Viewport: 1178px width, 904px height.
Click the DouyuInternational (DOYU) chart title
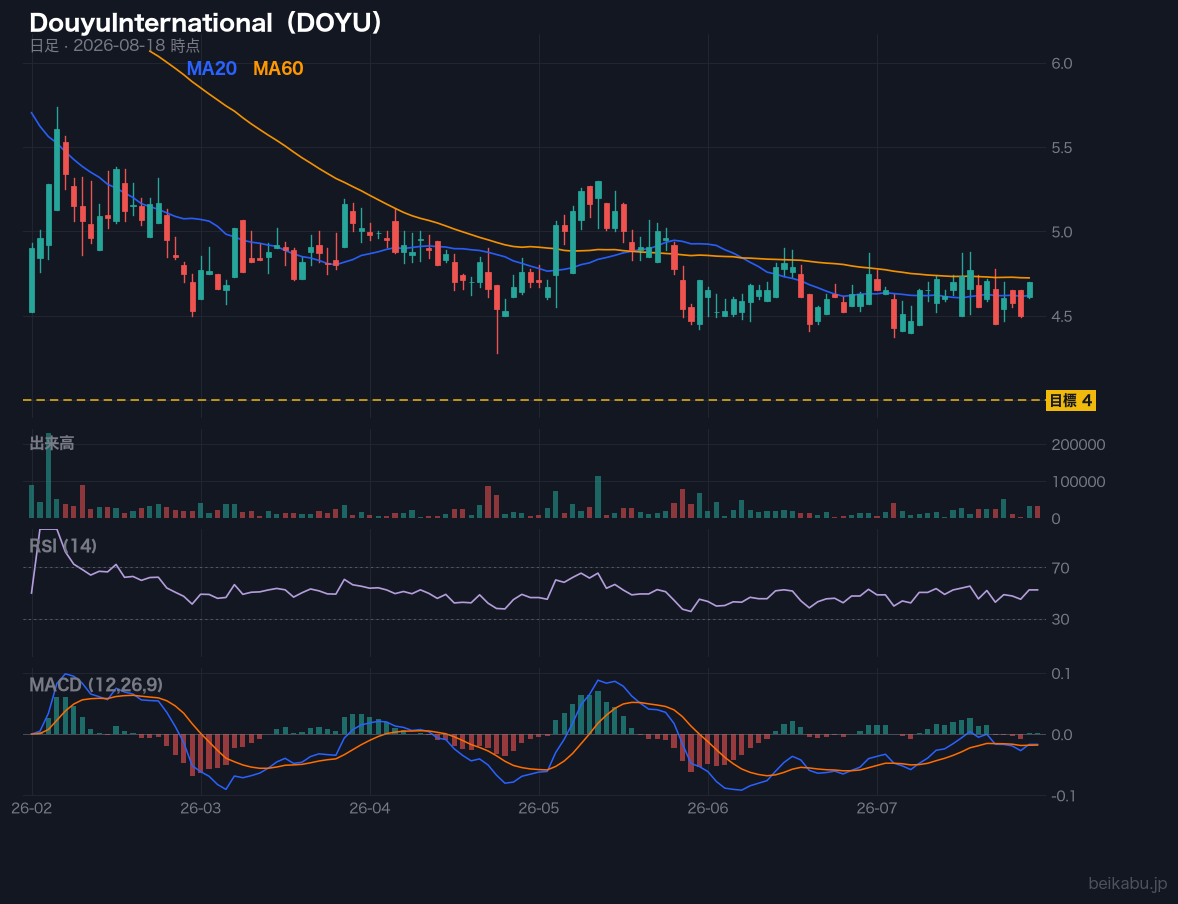(206, 23)
